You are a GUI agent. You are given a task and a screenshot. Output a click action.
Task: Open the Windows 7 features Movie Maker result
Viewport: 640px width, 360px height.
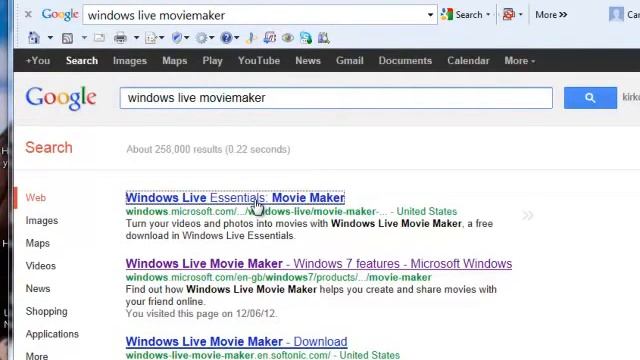[319, 264]
